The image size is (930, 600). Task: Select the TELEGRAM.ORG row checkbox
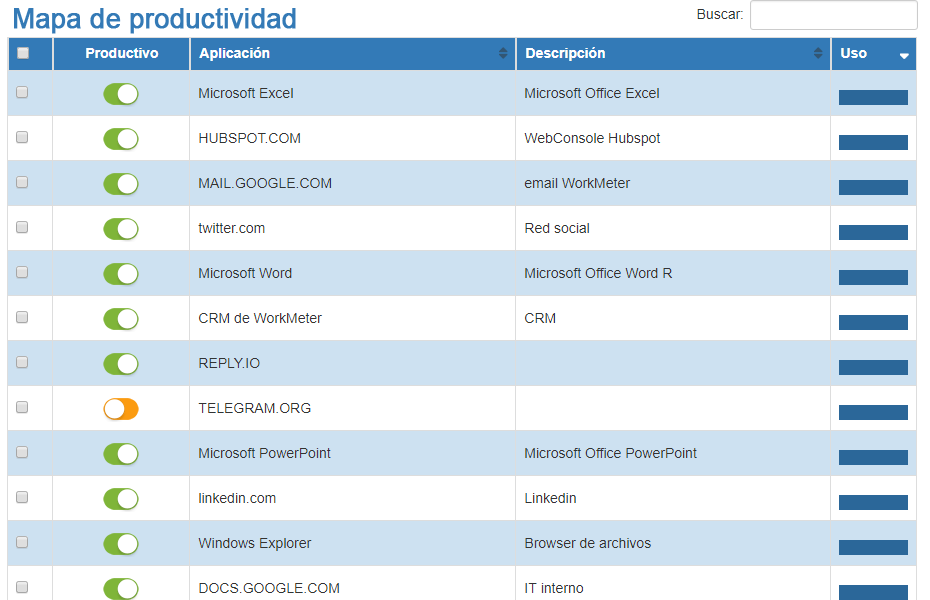coord(22,408)
